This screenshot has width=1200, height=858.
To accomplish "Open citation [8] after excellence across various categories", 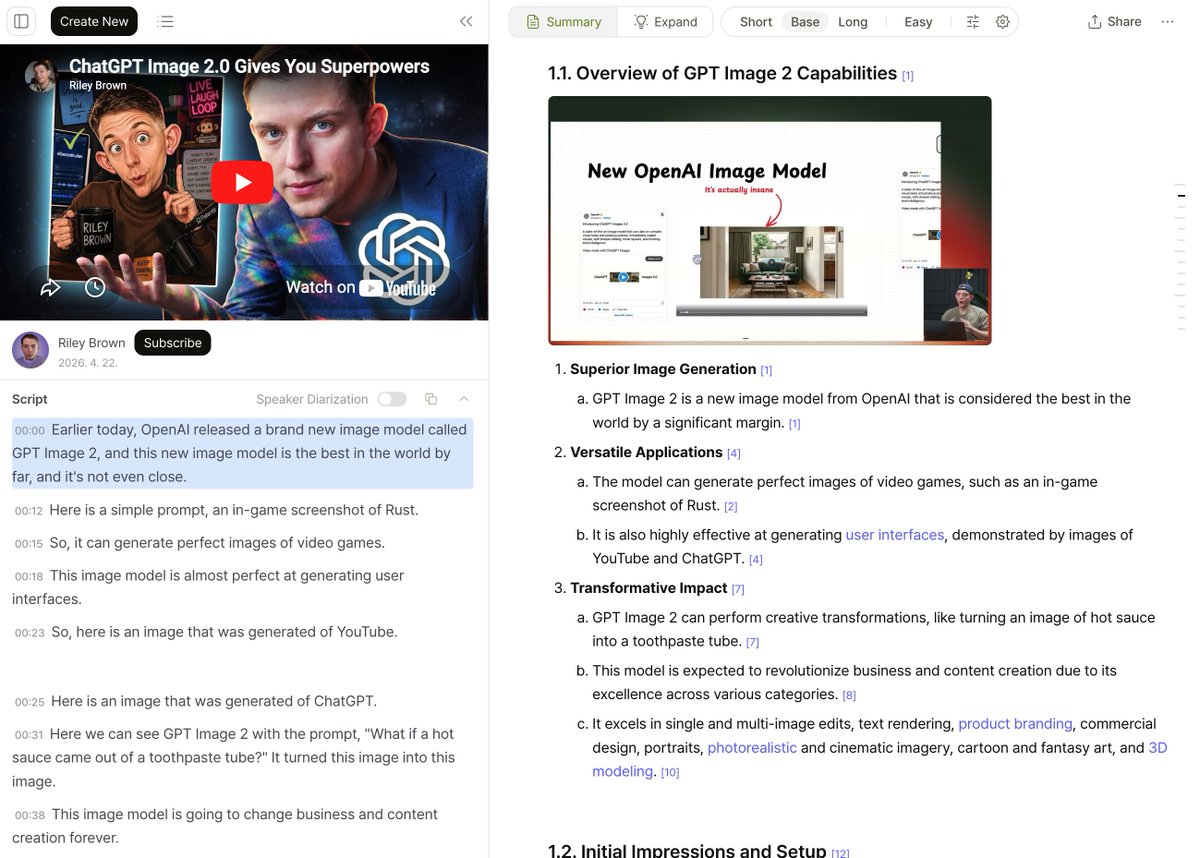I will click(849, 696).
